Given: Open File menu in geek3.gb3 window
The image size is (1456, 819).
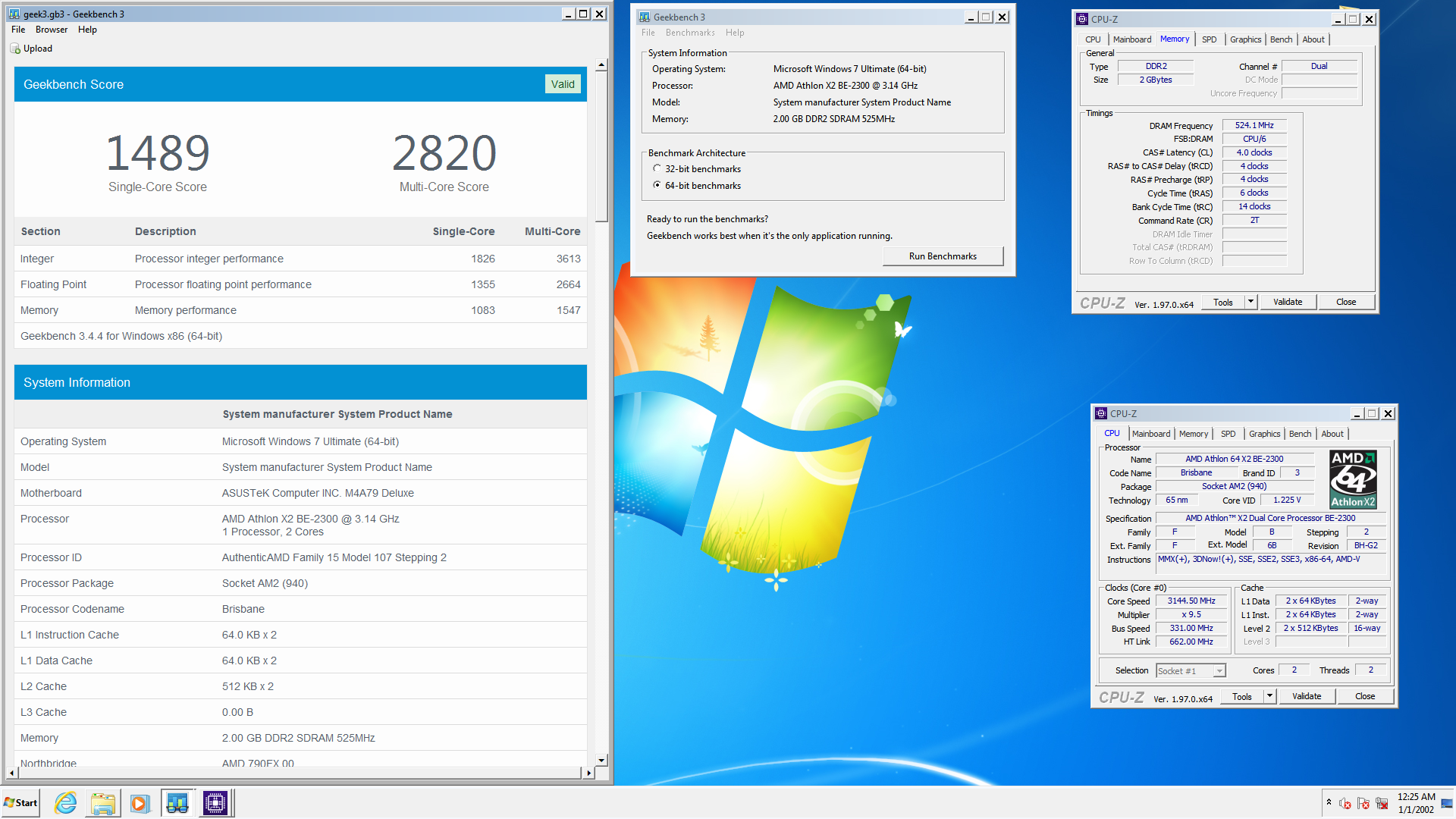Looking at the screenshot, I should click(18, 30).
